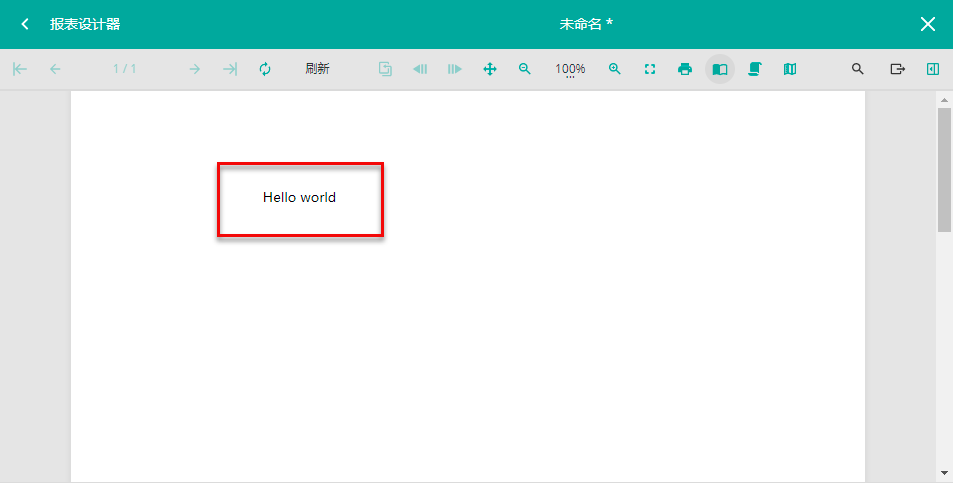Click the 未命名 * document title
This screenshot has width=953, height=483.
[x=586, y=24]
